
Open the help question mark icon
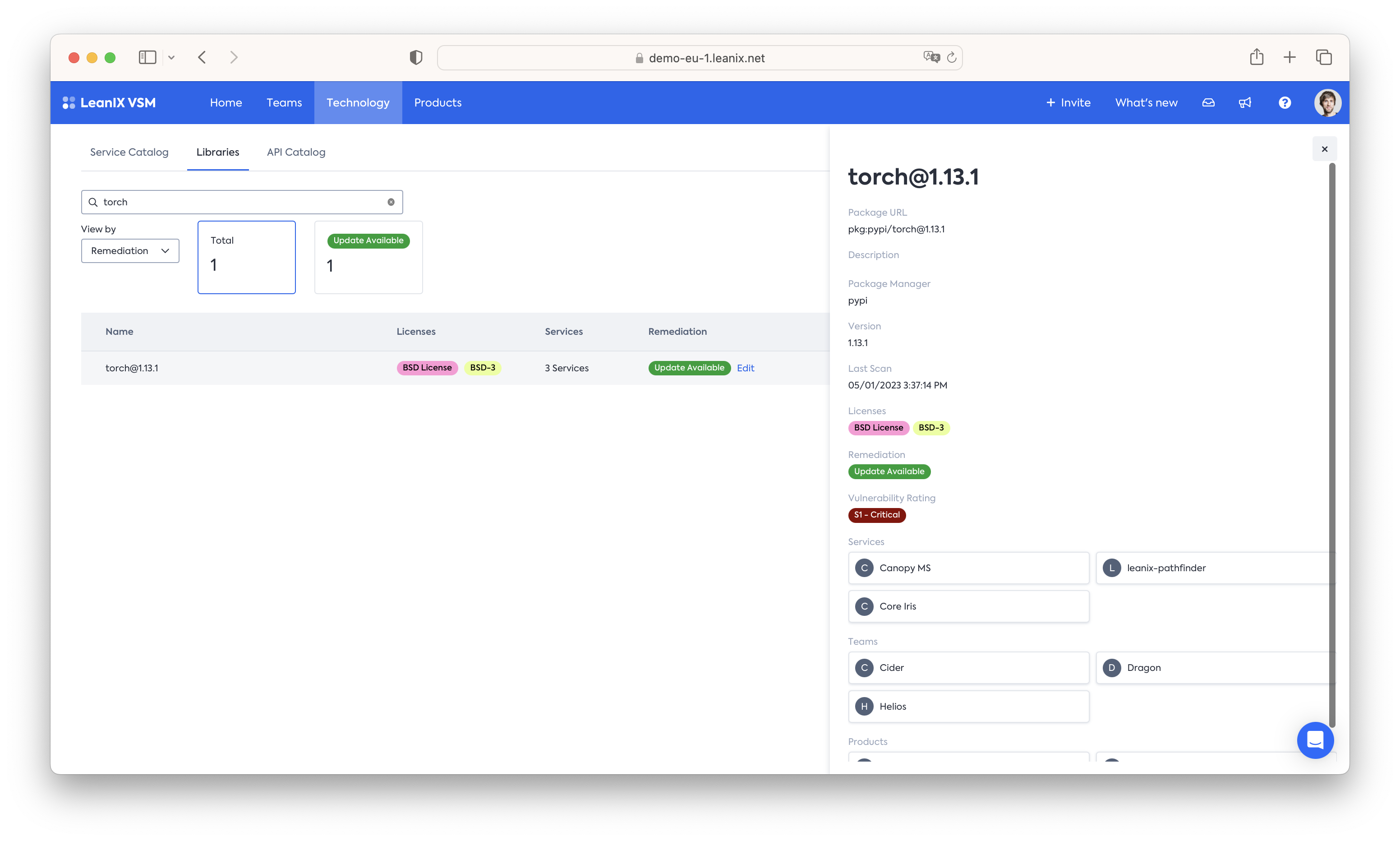[1285, 102]
